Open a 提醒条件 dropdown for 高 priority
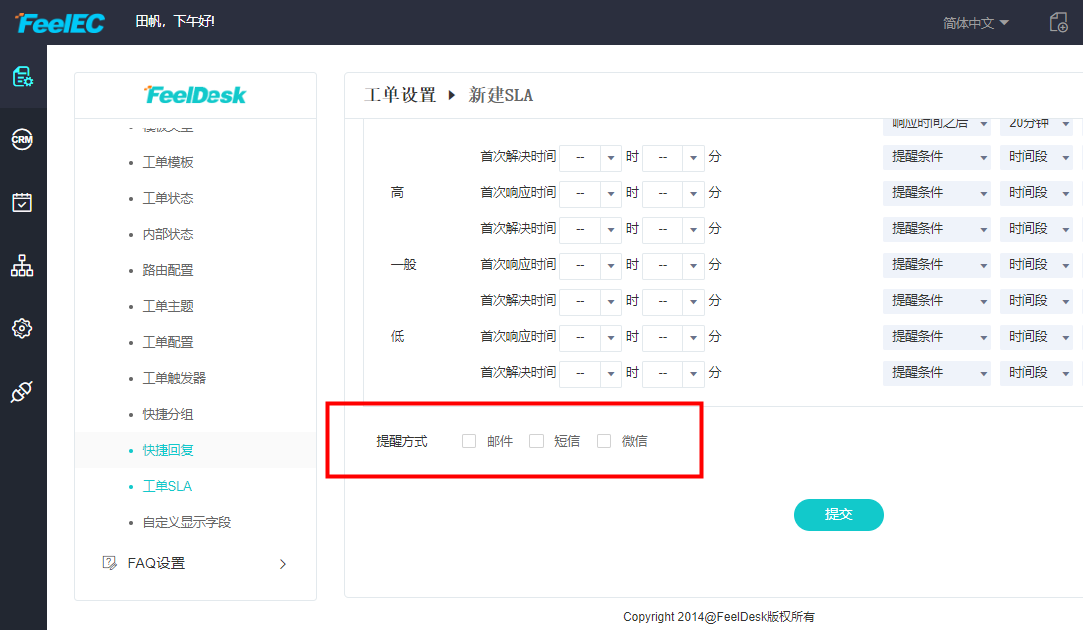This screenshot has width=1083, height=630. click(936, 192)
